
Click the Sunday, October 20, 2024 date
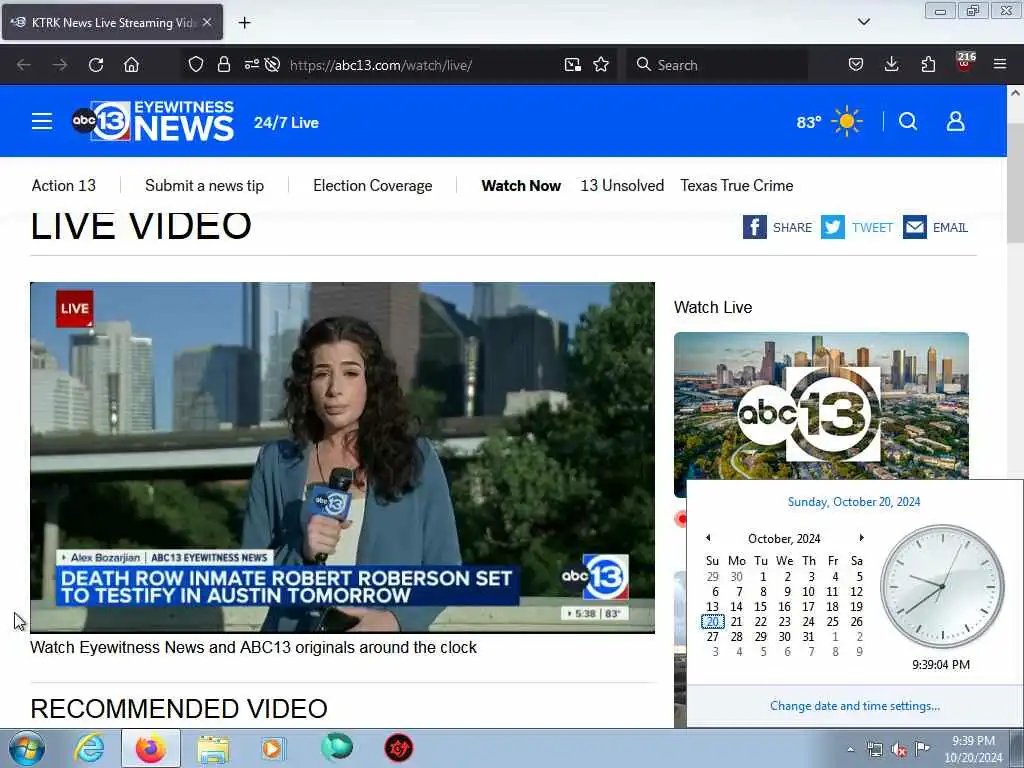tap(854, 502)
